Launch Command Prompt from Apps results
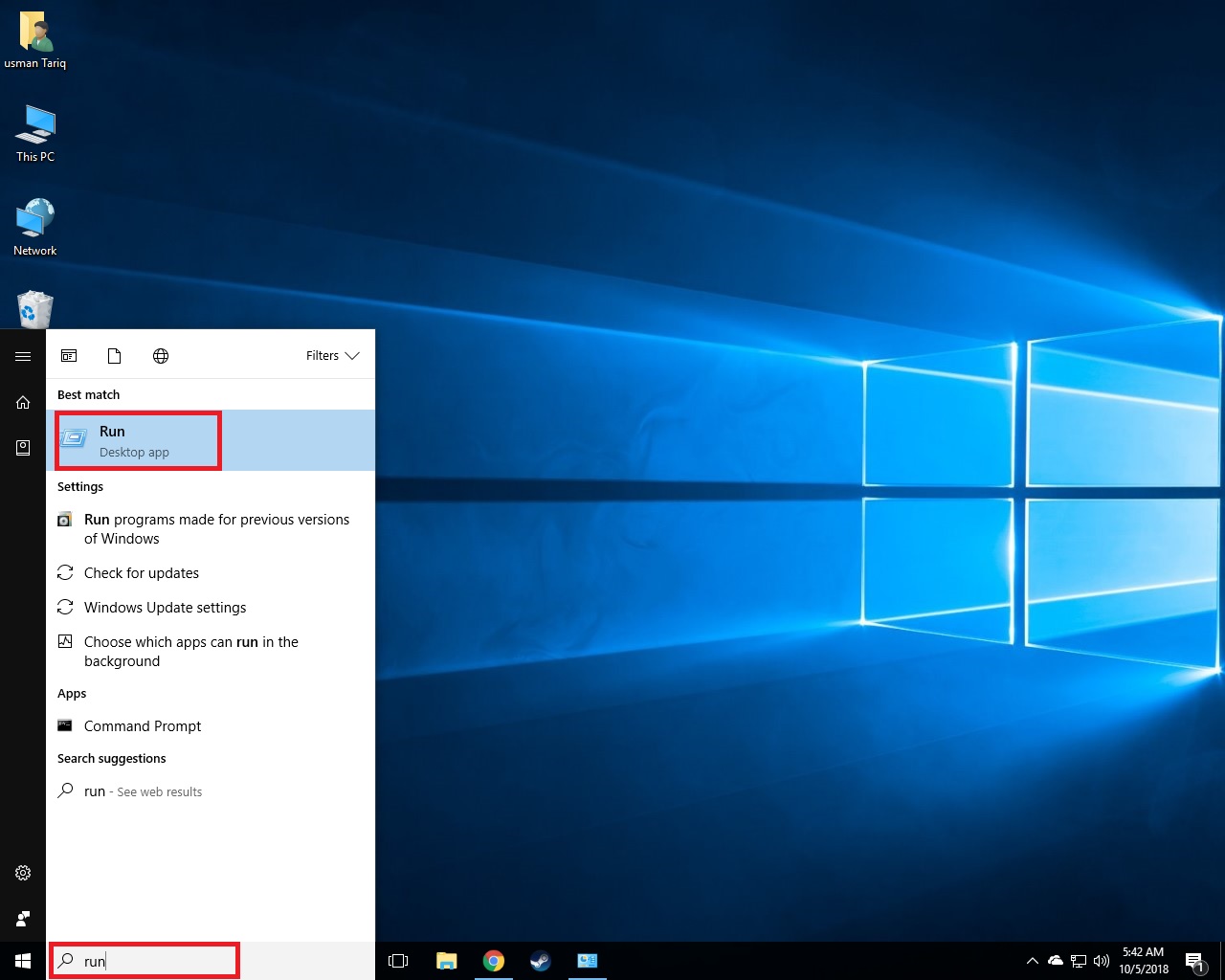The height and width of the screenshot is (980, 1225). (x=143, y=726)
